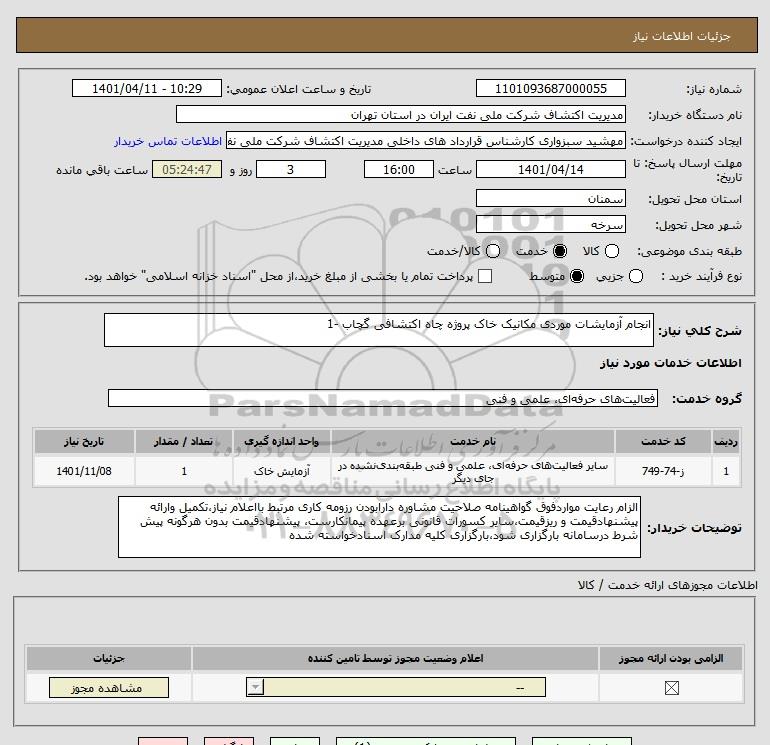Click the general need description text box
The image size is (770, 745).
pos(379,330)
